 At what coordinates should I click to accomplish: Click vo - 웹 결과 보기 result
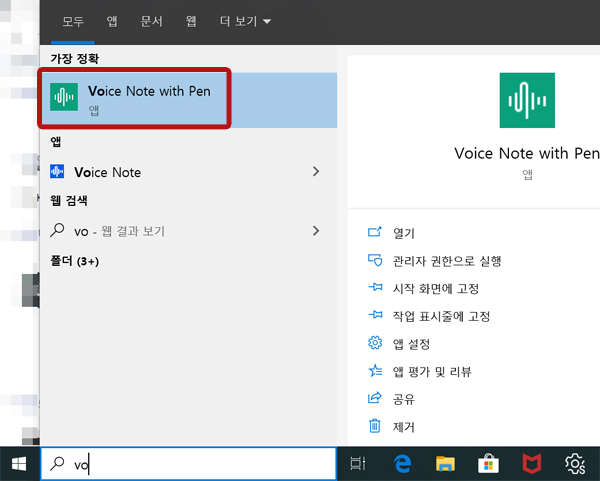[119, 231]
